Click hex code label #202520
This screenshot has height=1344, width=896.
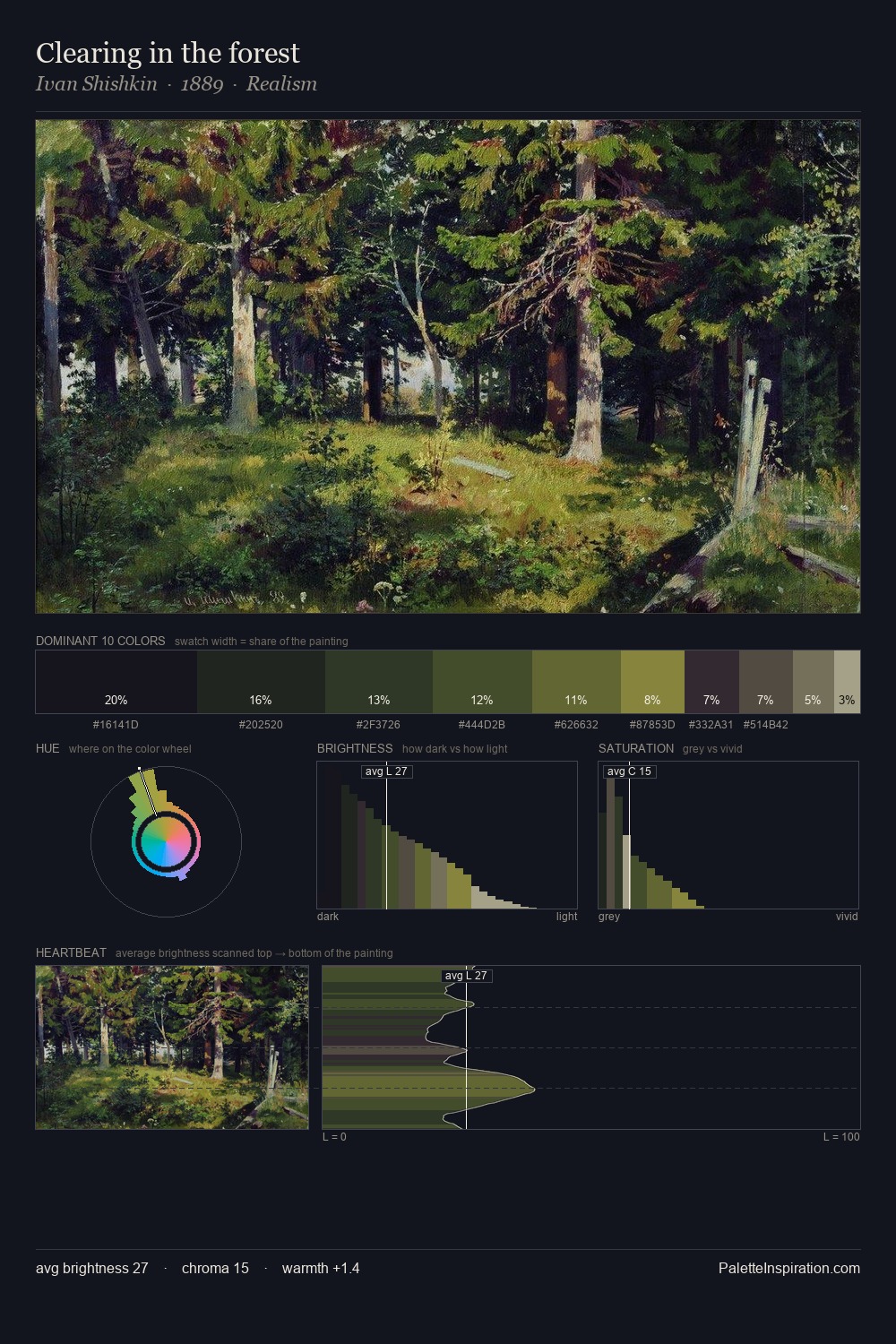click(261, 724)
